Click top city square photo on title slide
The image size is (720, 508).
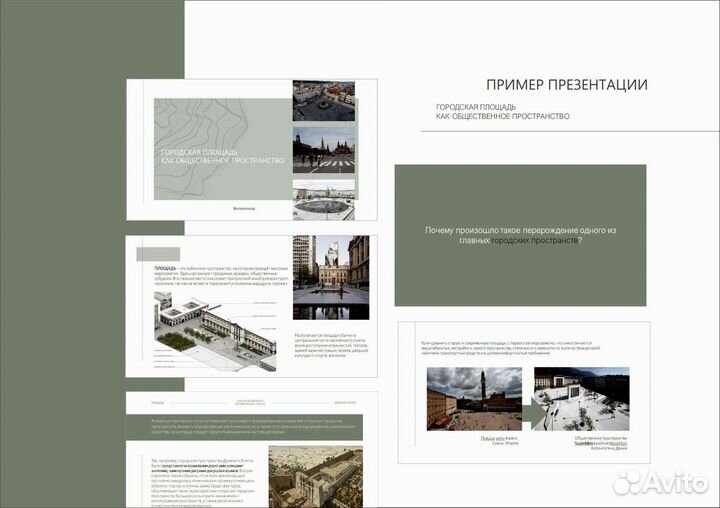[x=323, y=101]
